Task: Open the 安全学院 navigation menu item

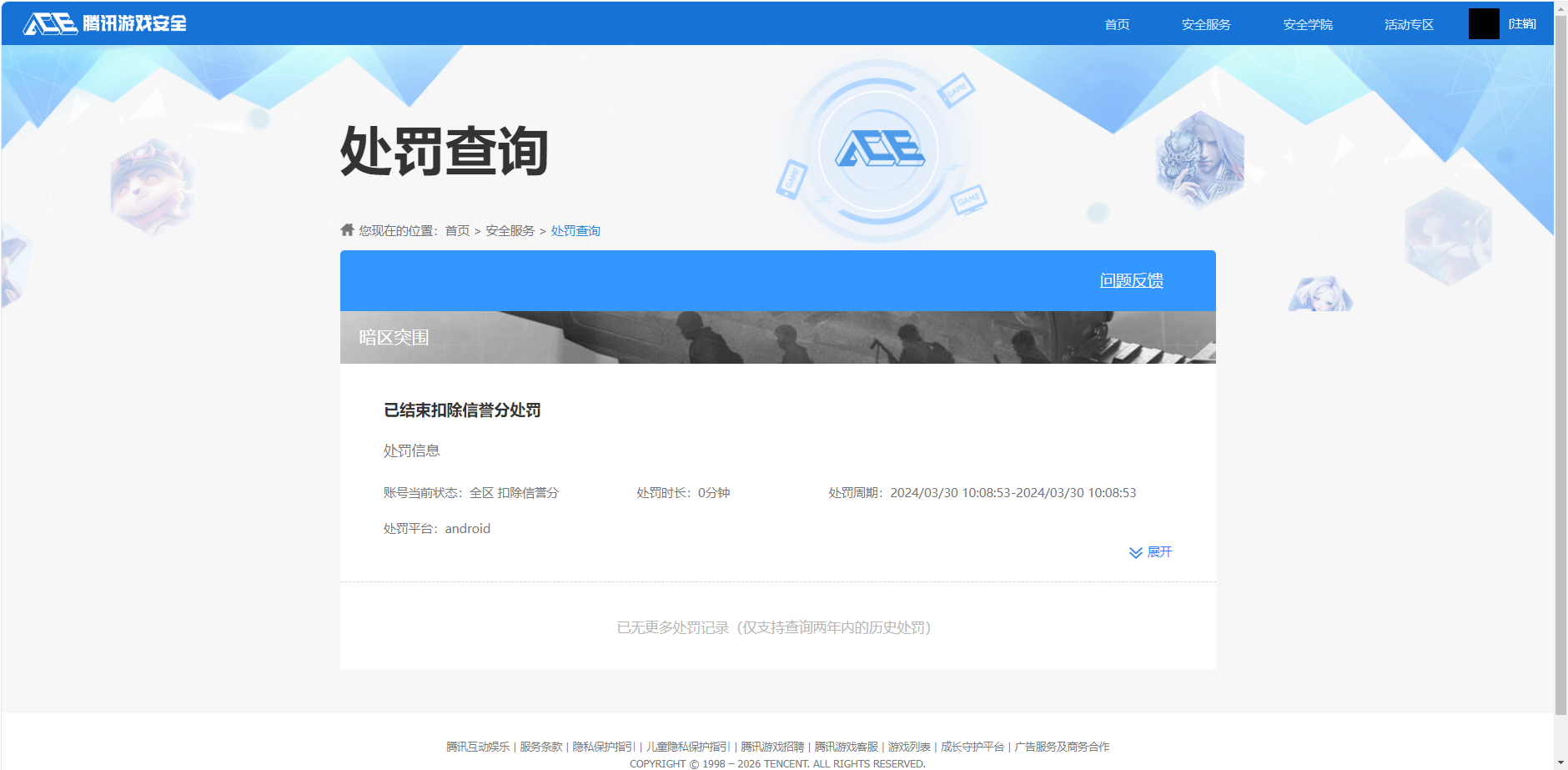Action: (1306, 23)
